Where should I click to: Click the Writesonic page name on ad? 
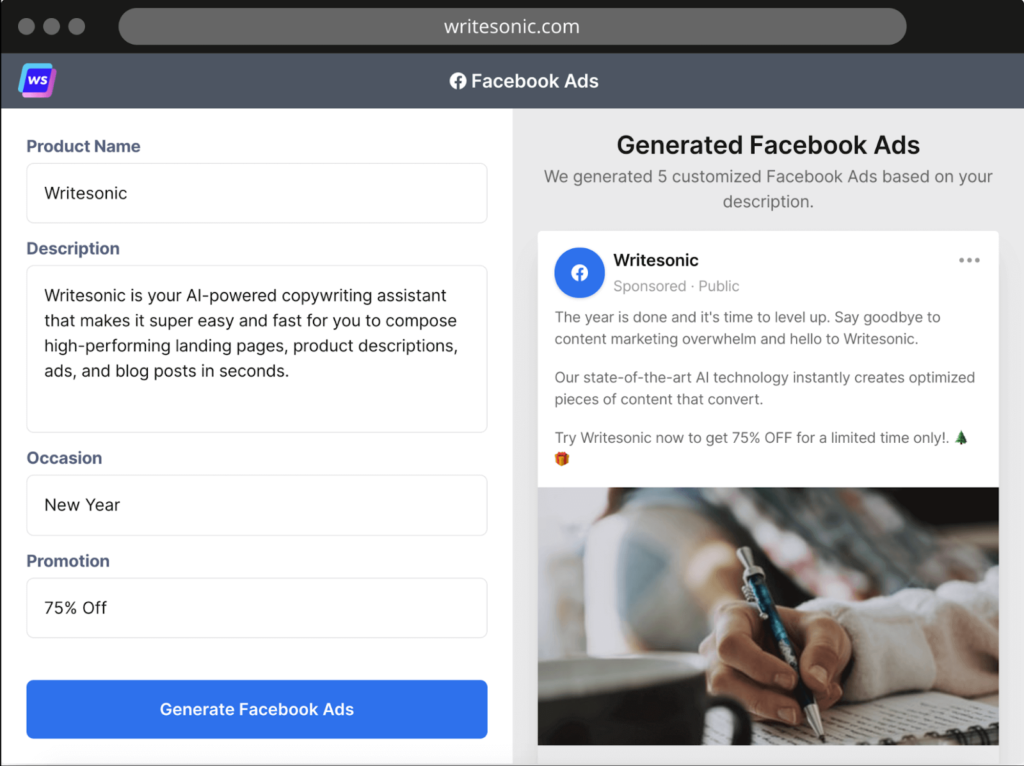(656, 260)
